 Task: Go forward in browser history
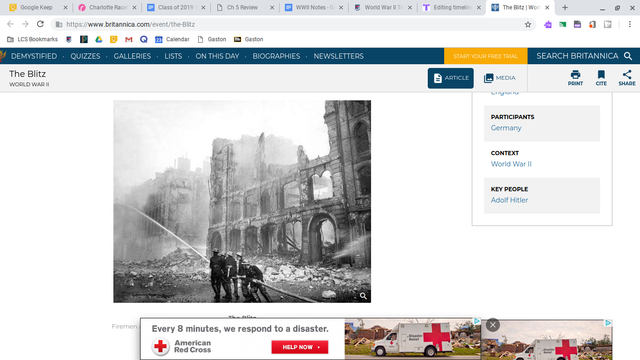pos(25,24)
